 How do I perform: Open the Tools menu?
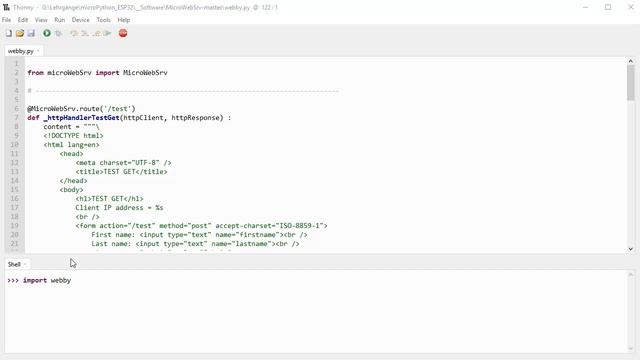tap(103, 20)
